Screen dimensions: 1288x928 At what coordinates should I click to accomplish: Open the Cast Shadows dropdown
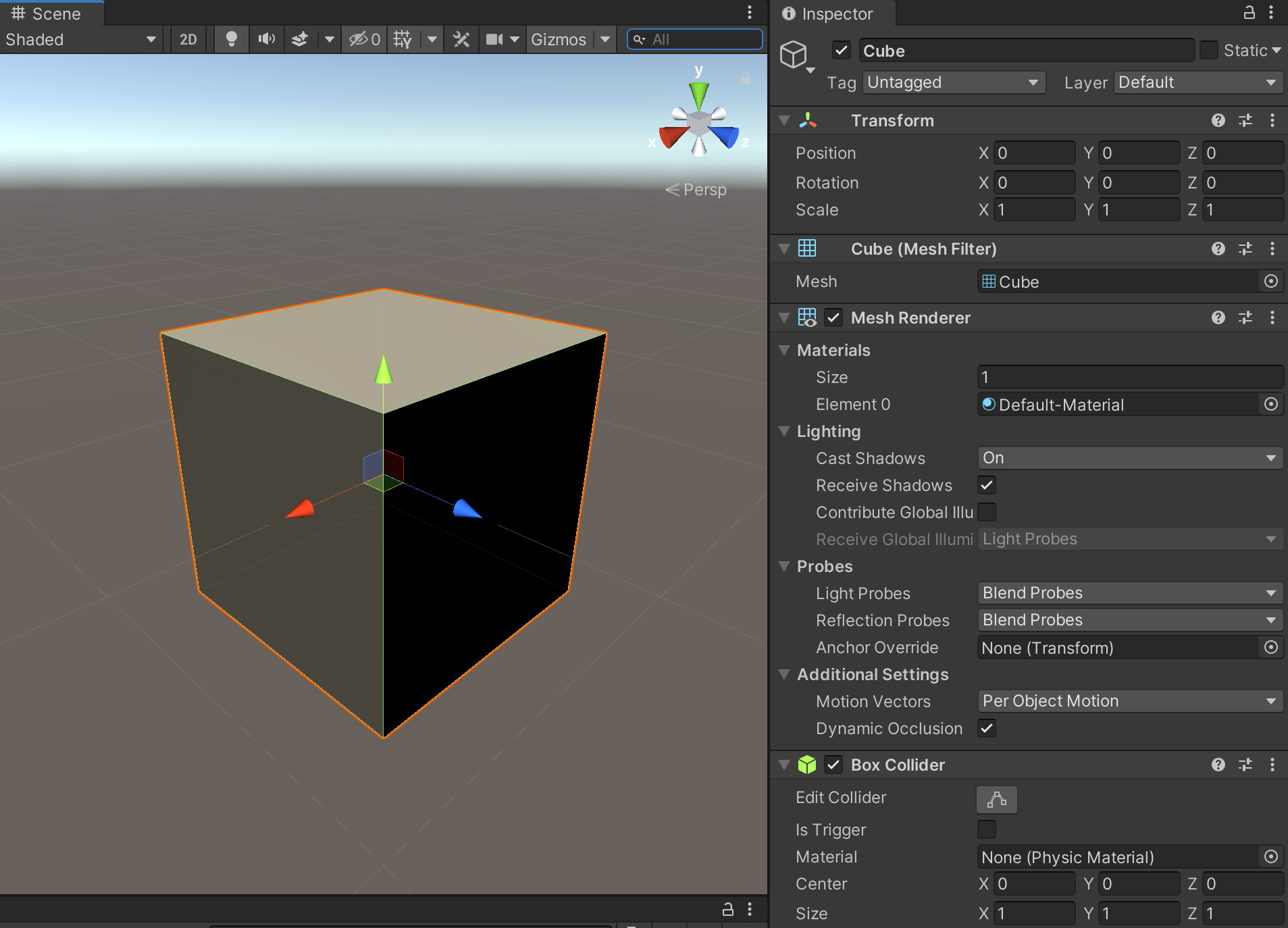1129,458
